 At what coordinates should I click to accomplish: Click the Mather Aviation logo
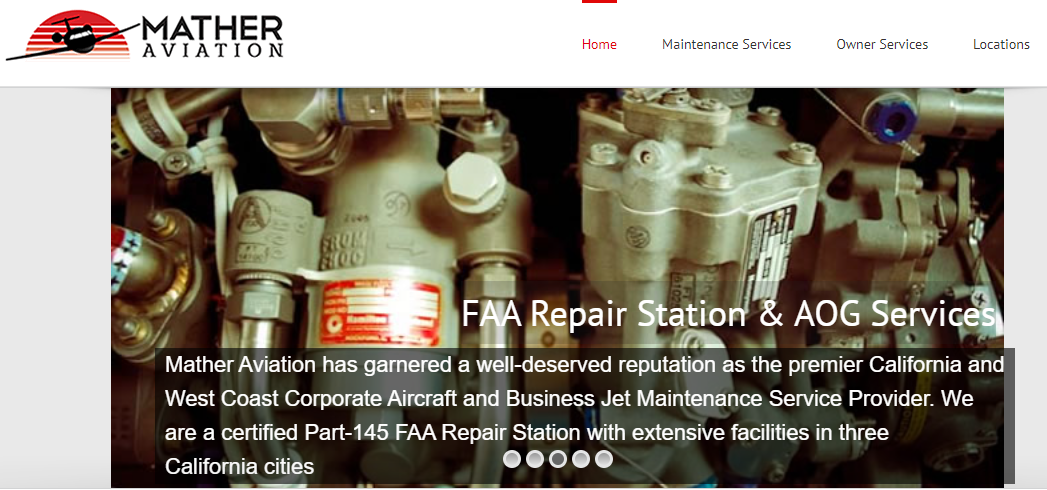145,35
